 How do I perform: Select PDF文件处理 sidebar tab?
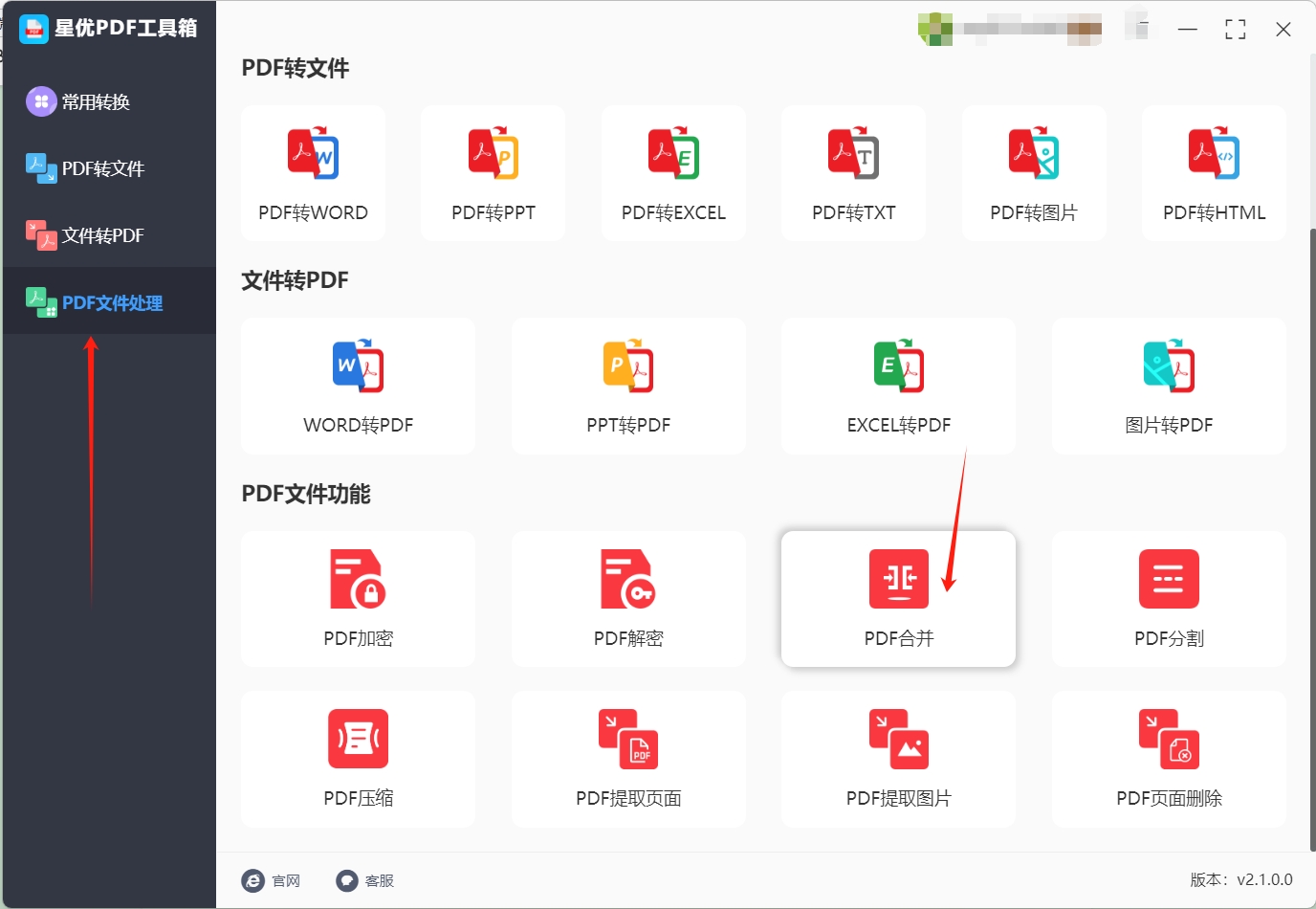[109, 302]
